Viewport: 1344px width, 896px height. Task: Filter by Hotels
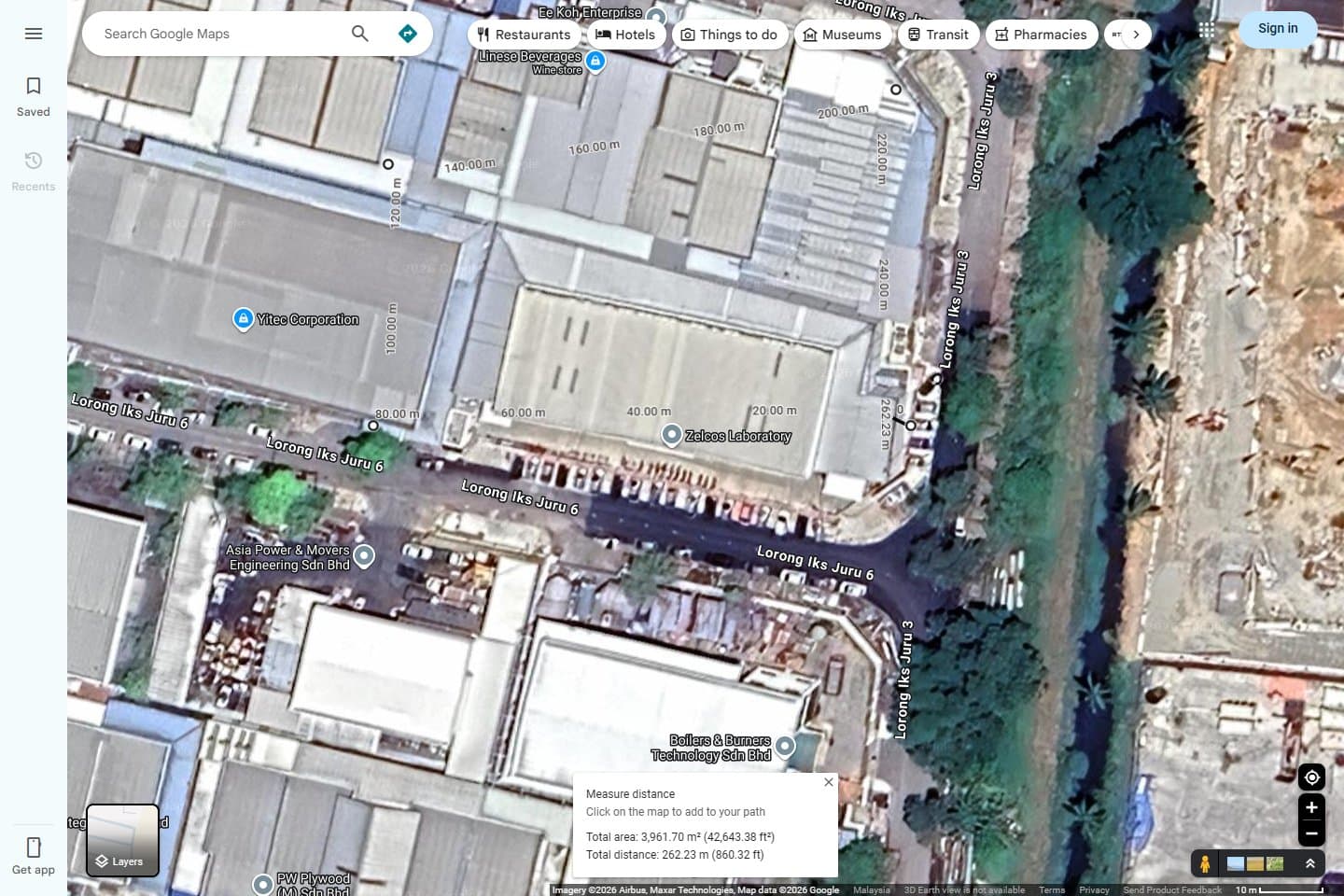(x=625, y=35)
